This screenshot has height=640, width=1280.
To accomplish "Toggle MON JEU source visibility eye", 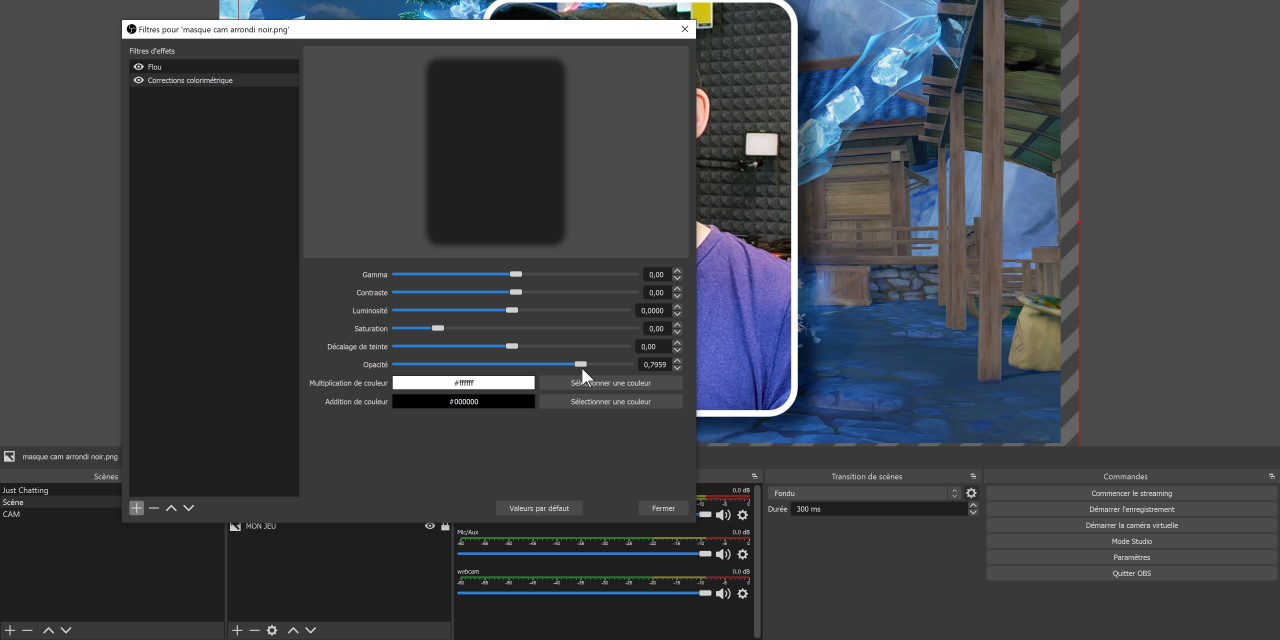I will 430,526.
